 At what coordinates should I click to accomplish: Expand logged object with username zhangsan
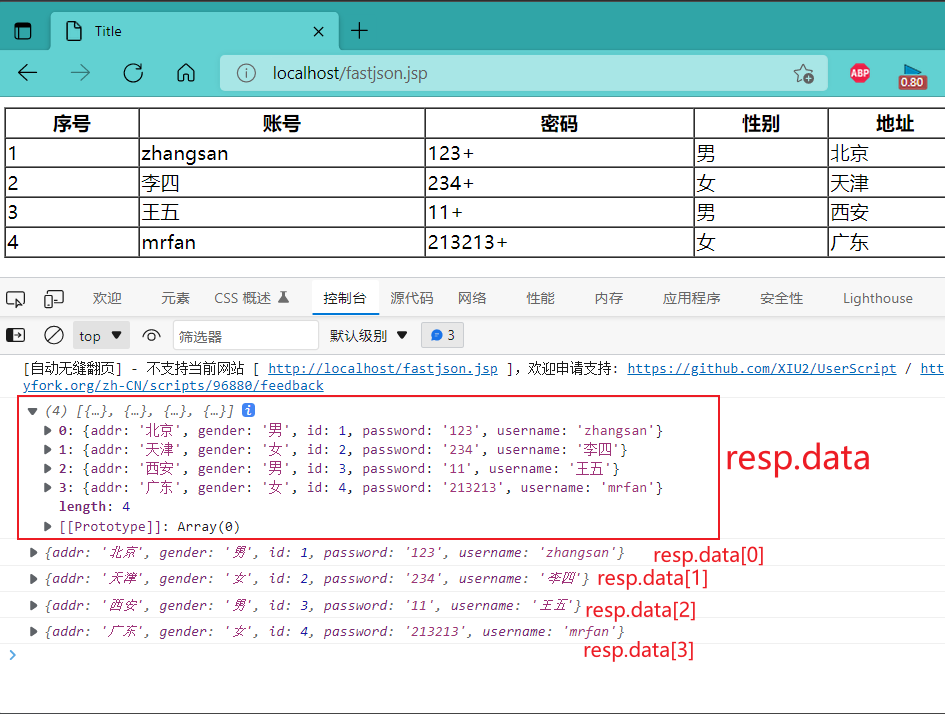pos(34,553)
